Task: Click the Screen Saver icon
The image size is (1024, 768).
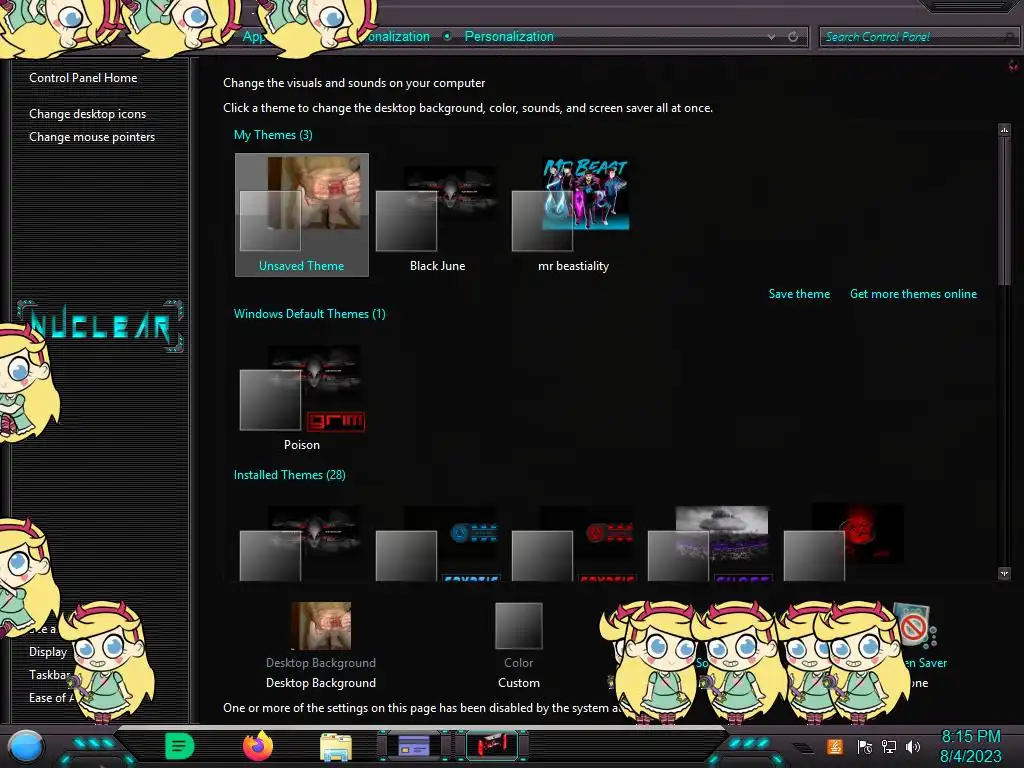Action: pyautogui.click(x=915, y=626)
